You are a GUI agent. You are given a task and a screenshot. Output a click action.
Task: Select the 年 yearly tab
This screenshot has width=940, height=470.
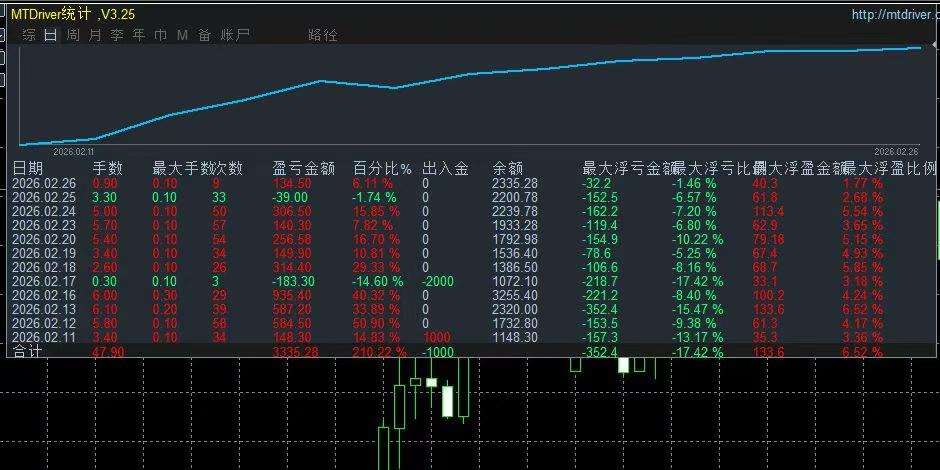pos(138,35)
